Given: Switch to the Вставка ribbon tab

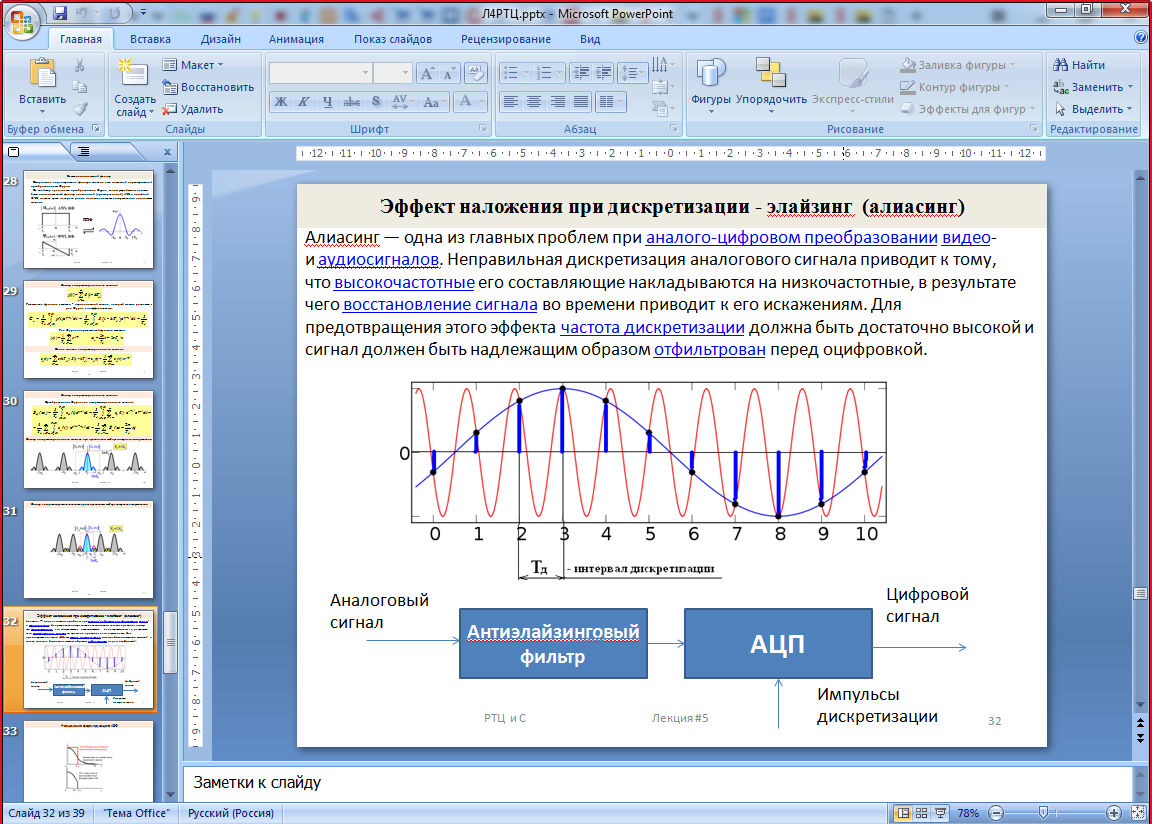Looking at the screenshot, I should point(150,39).
